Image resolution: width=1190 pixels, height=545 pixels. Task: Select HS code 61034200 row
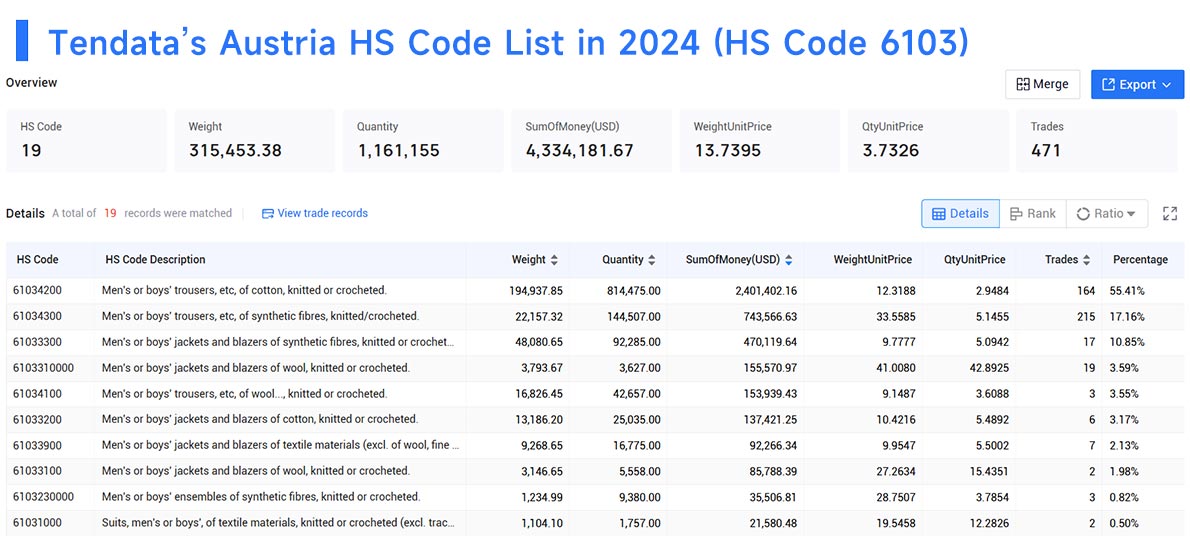point(595,291)
